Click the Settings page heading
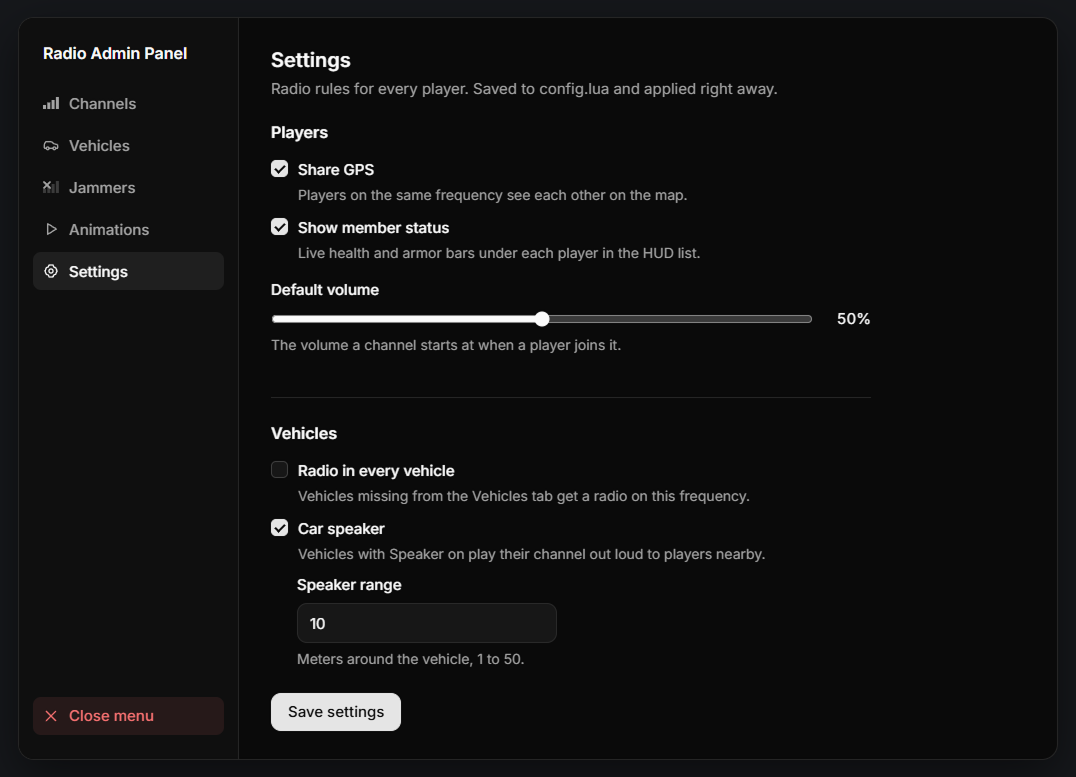This screenshot has width=1076, height=777. click(311, 60)
